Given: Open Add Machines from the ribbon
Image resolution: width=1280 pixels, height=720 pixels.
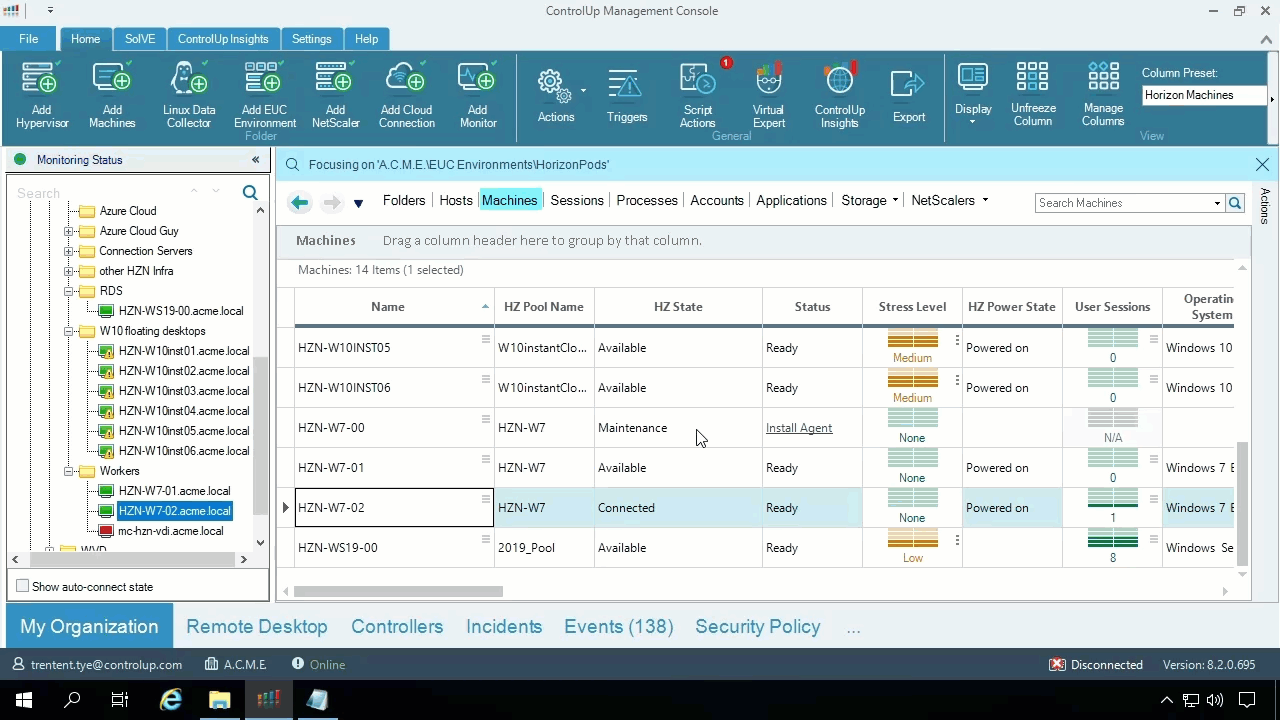Looking at the screenshot, I should [x=112, y=95].
